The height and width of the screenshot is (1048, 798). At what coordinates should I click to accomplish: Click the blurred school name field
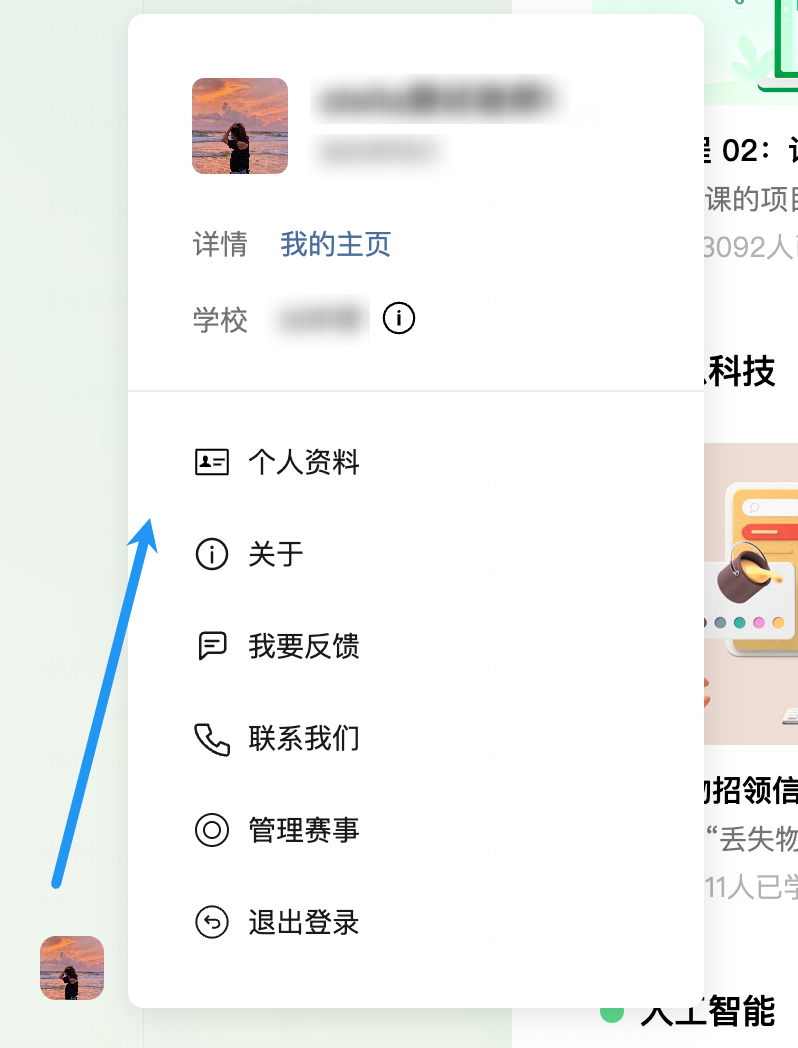321,319
